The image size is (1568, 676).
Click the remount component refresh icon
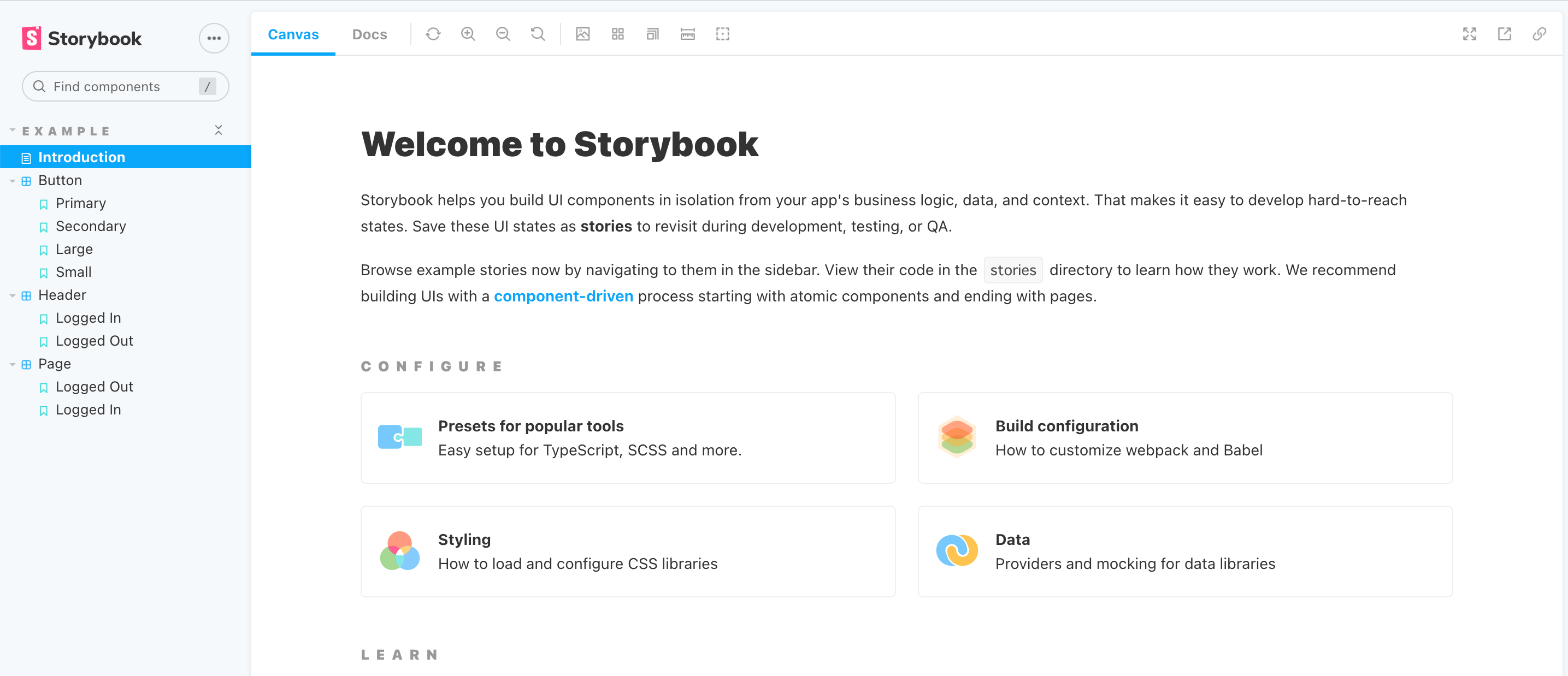433,34
